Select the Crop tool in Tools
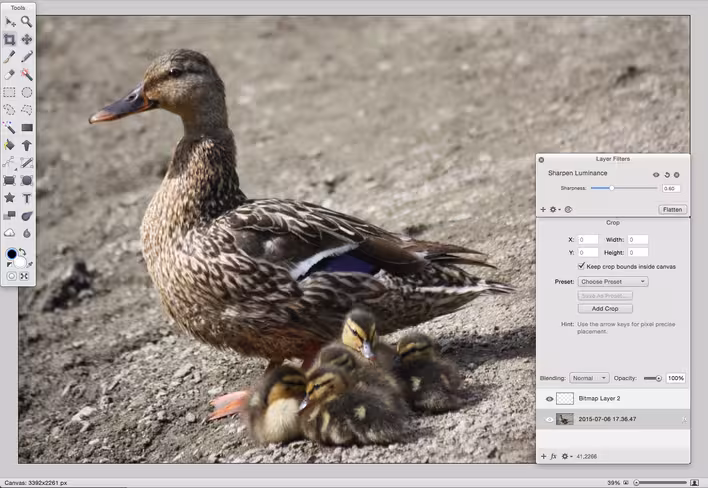 [x=9, y=39]
